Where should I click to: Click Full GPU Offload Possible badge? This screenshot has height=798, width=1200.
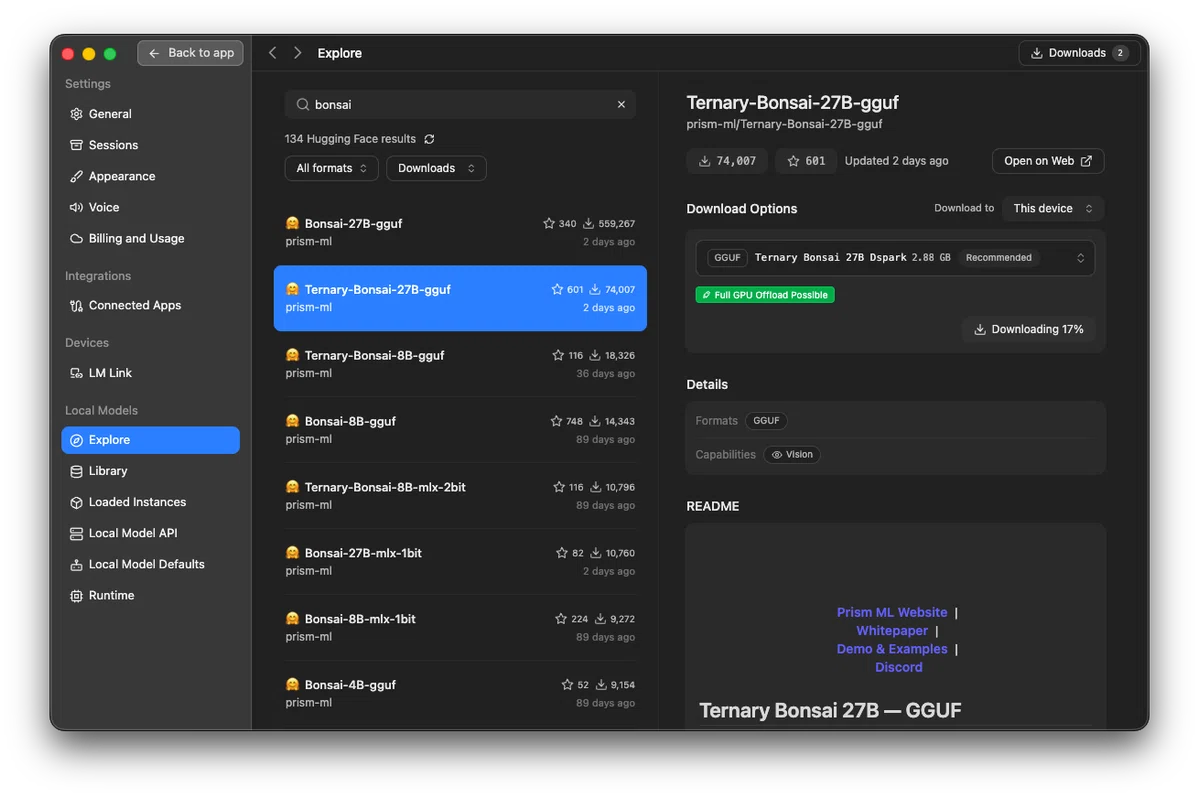click(765, 295)
